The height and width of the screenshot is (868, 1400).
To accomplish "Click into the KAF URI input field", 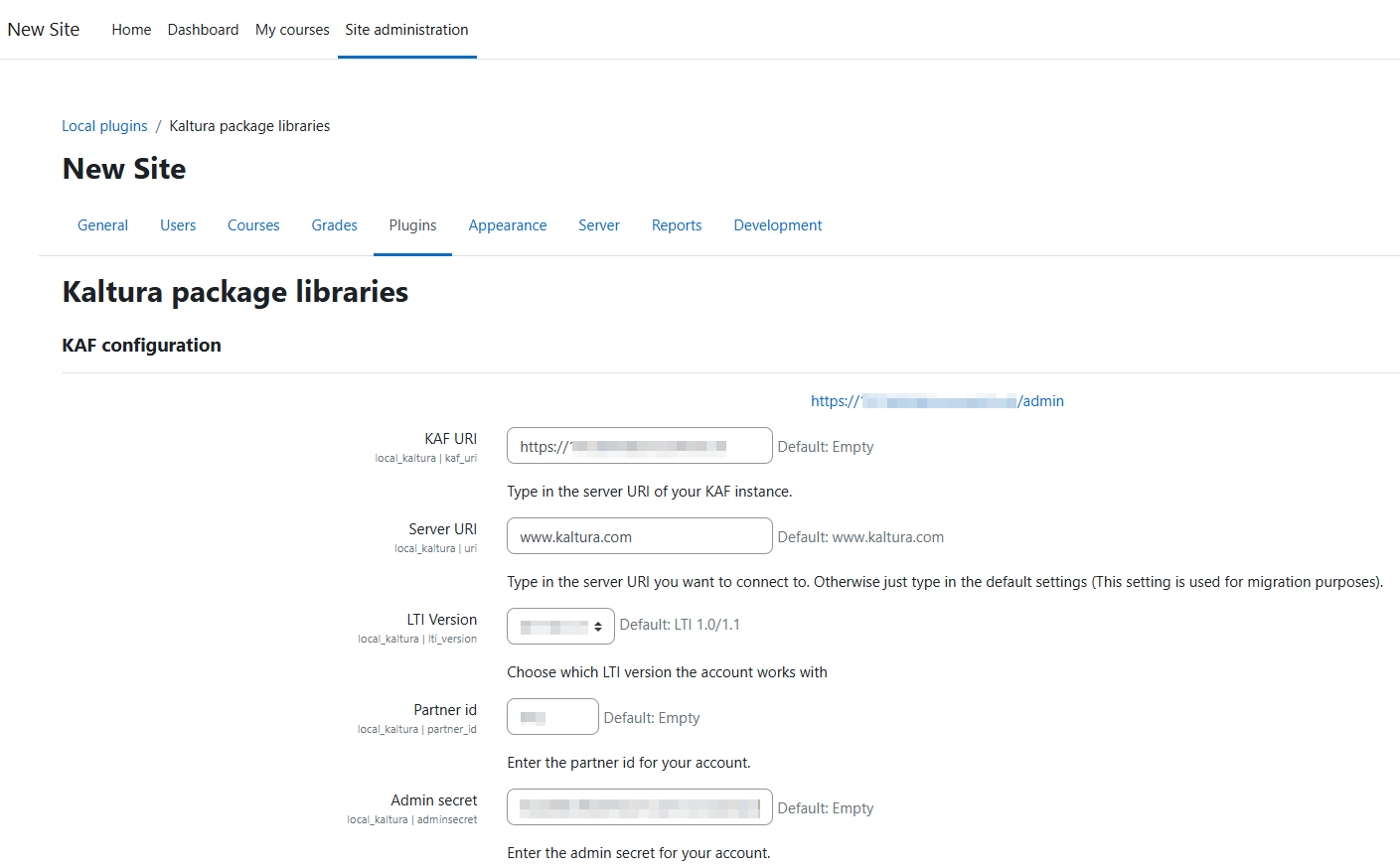I will coord(640,446).
